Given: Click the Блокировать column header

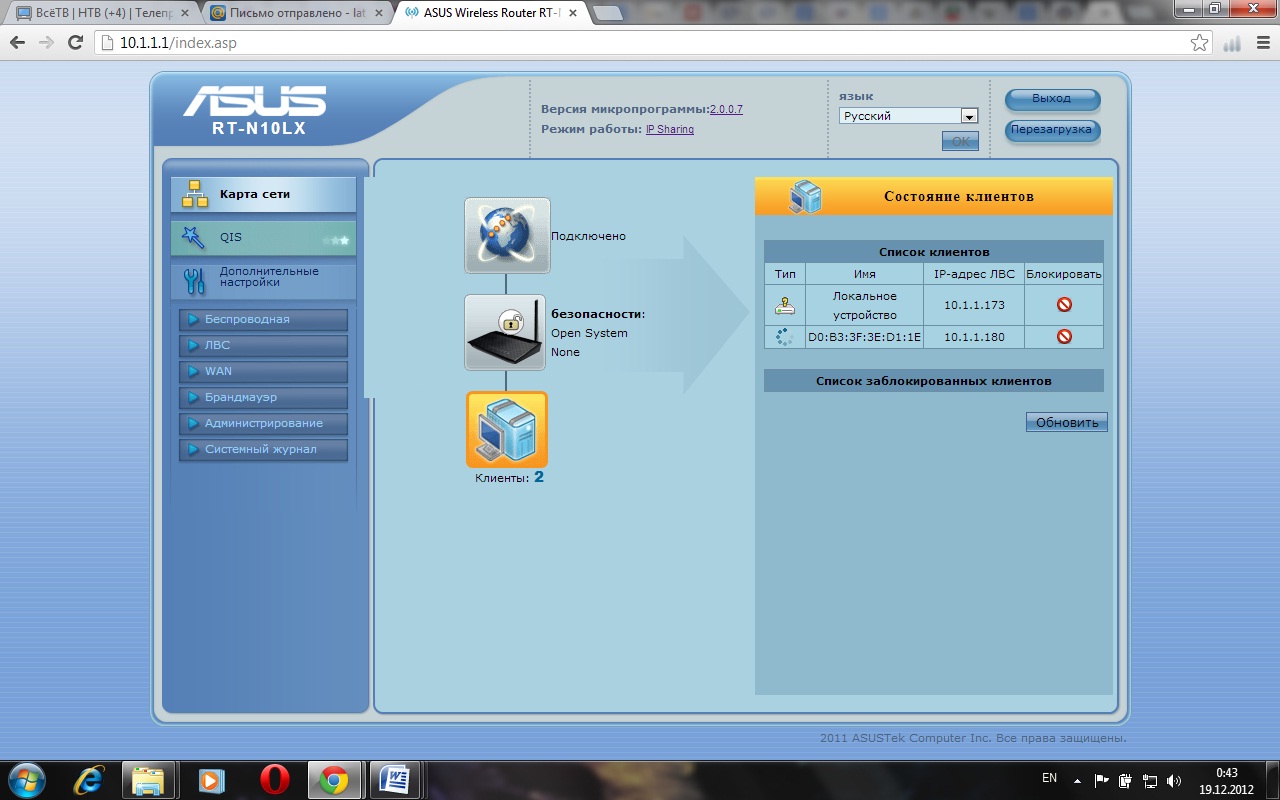Looking at the screenshot, I should 1064,274.
